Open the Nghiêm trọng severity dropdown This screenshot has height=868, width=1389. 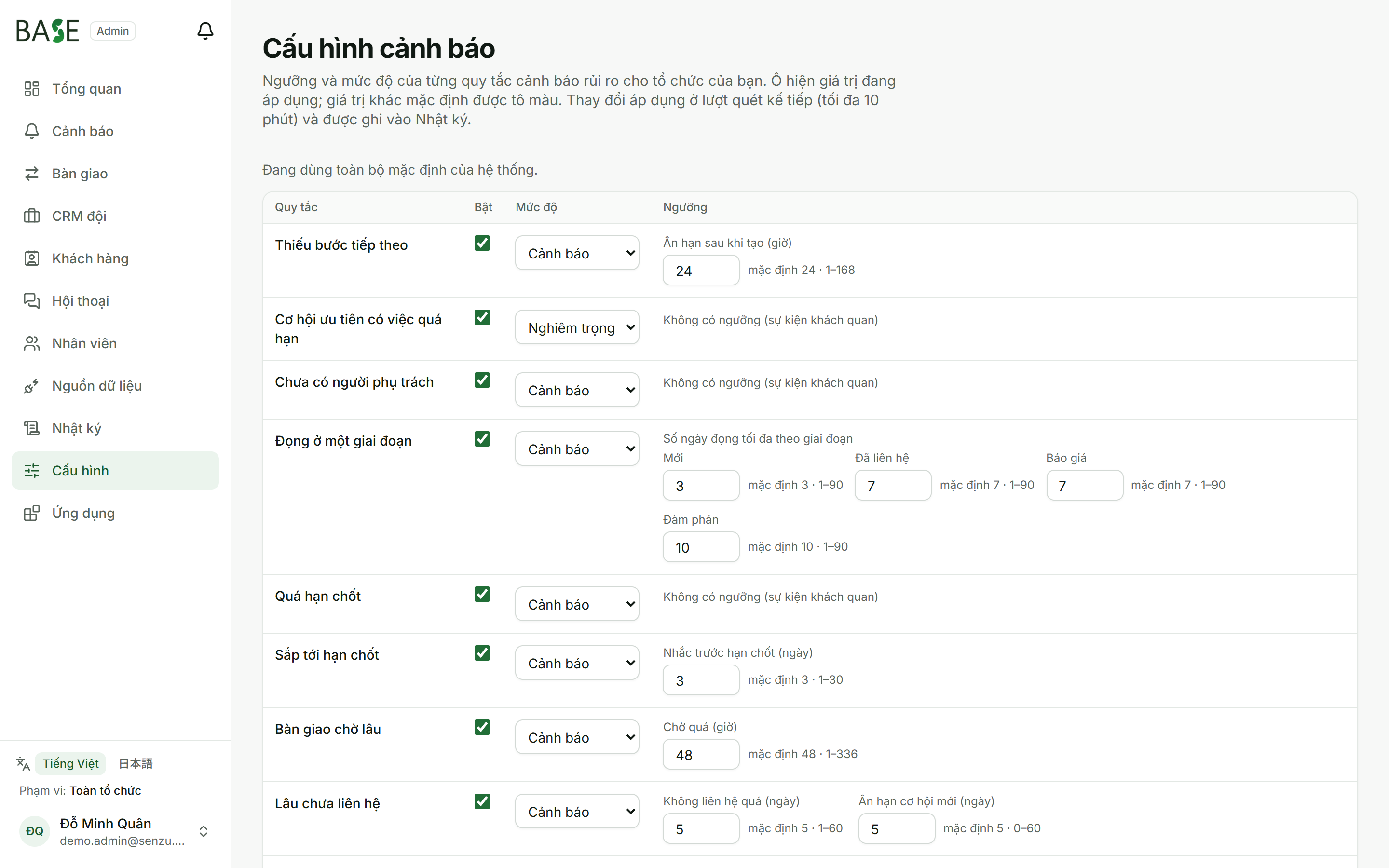(577, 327)
